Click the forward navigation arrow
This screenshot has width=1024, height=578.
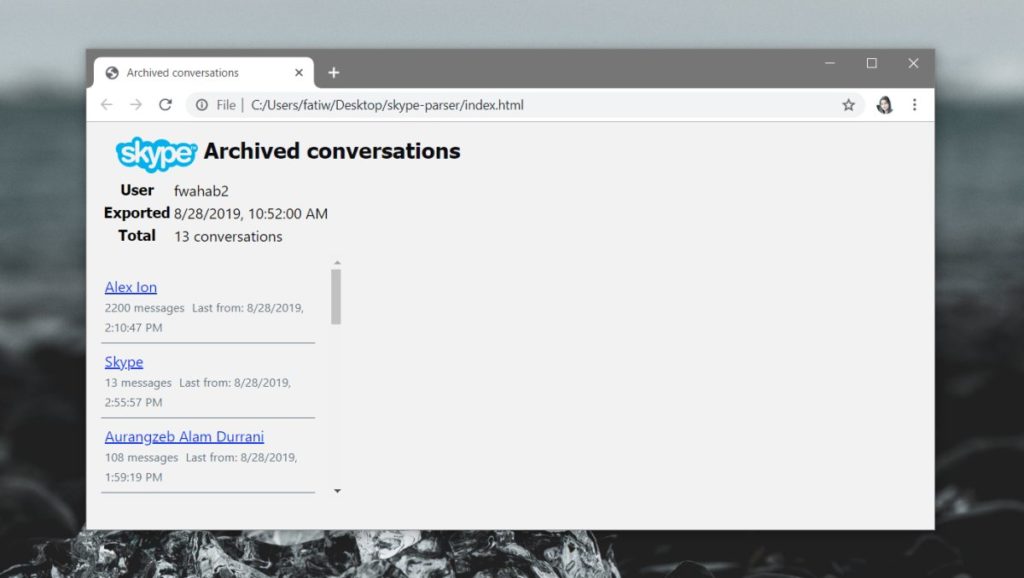point(135,104)
